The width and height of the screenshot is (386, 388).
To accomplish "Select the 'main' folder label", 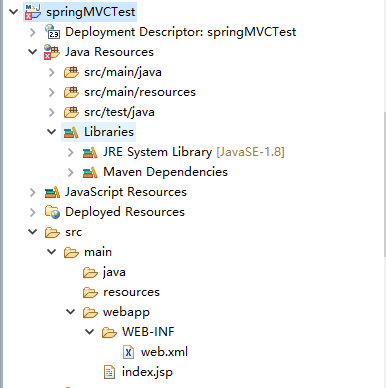I will pyautogui.click(x=98, y=252).
